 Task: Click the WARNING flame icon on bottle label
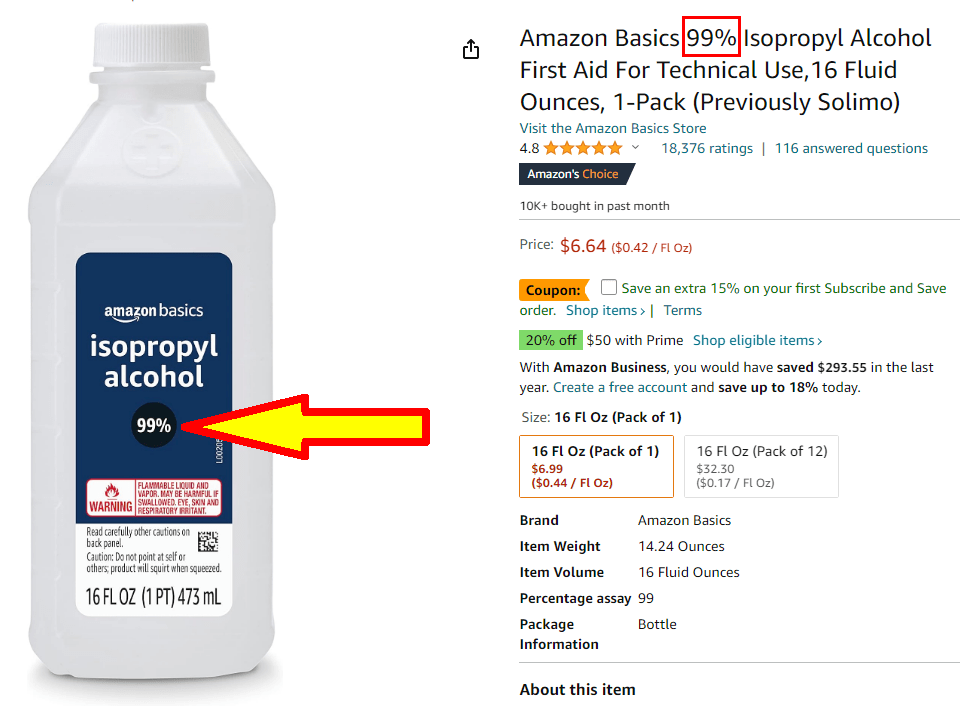pos(112,491)
